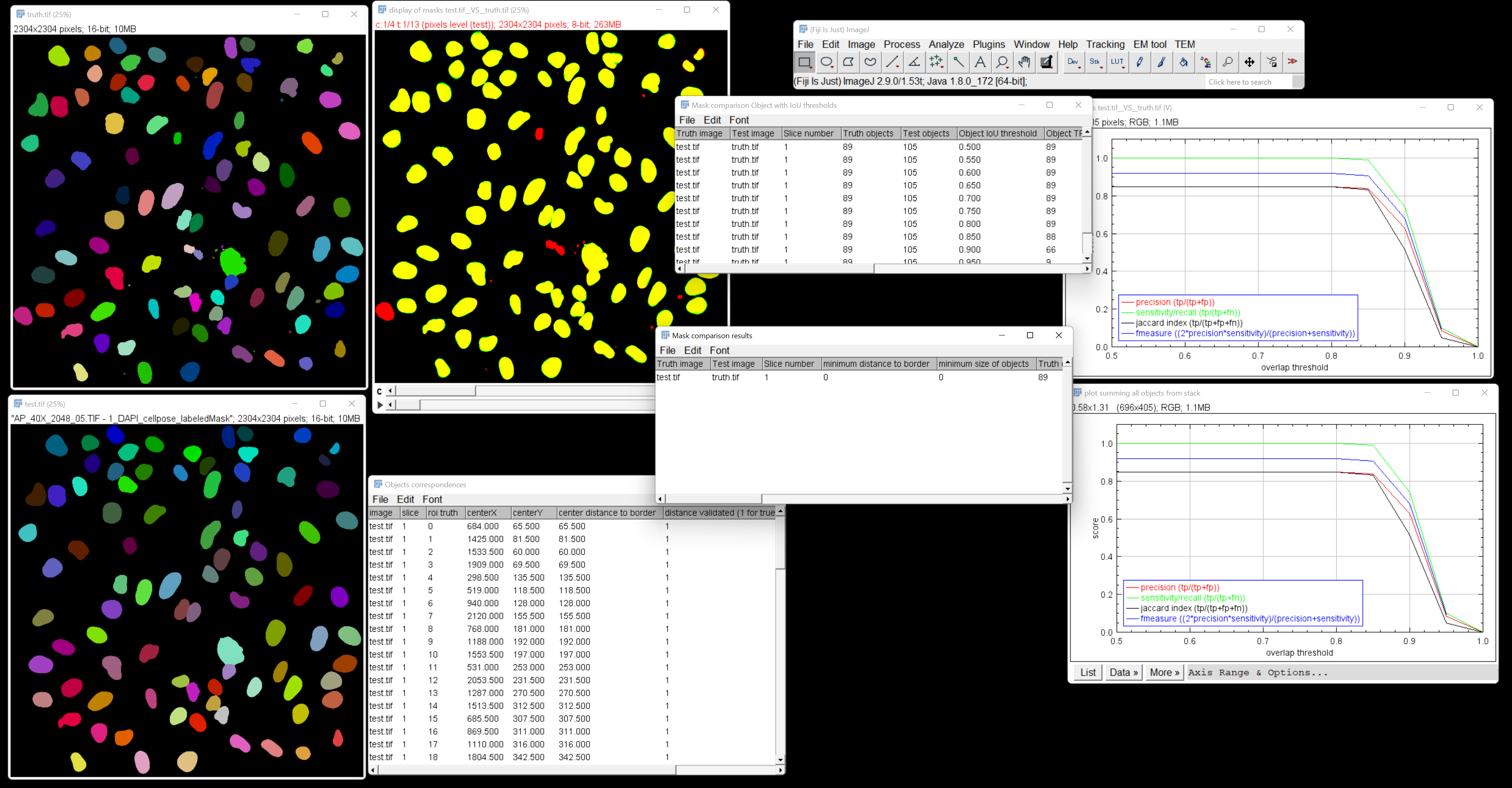Click the Color picker tool
The width and height of the screenshot is (1512, 788).
[1046, 61]
